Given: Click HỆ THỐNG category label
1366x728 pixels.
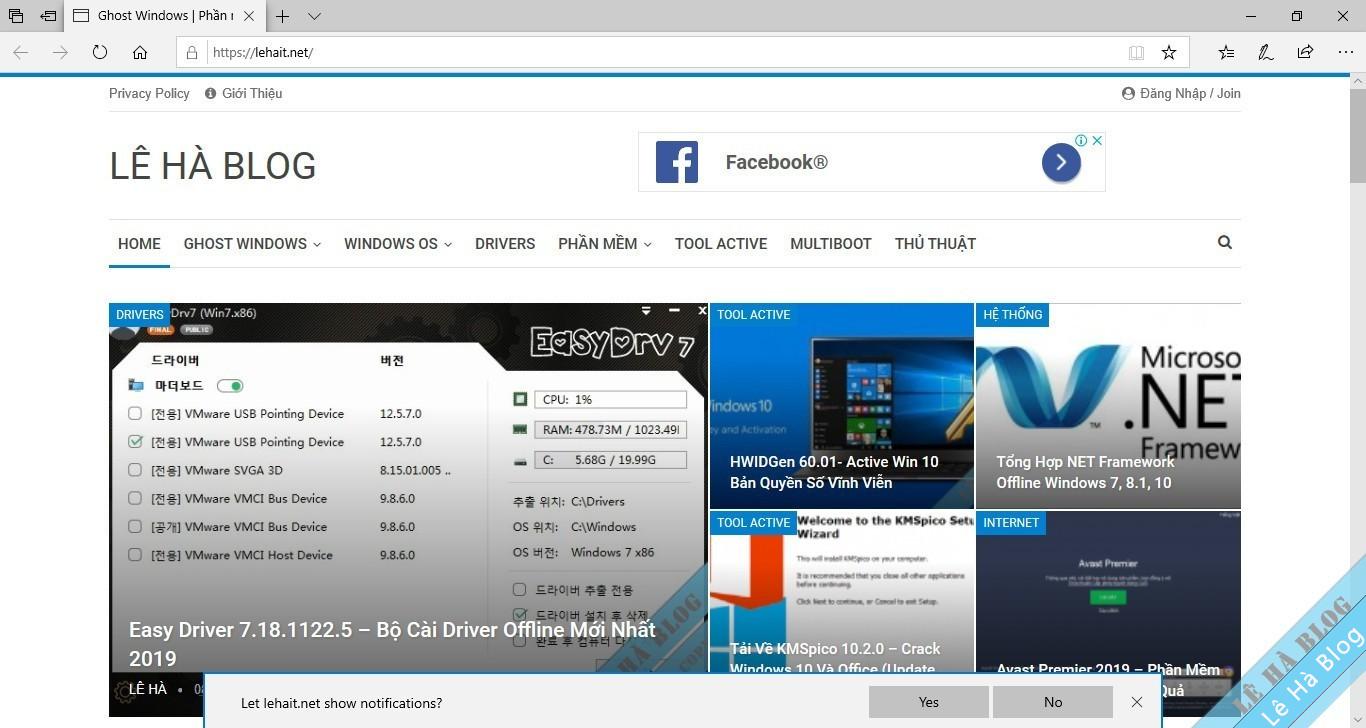Looking at the screenshot, I should [1012, 314].
